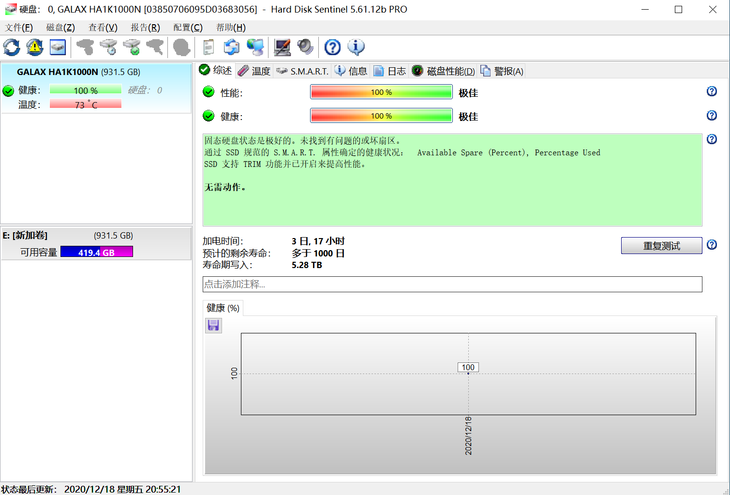The height and width of the screenshot is (495, 730).
Task: Click the green 100 % health bar in disk panel
Action: pyautogui.click(x=86, y=90)
